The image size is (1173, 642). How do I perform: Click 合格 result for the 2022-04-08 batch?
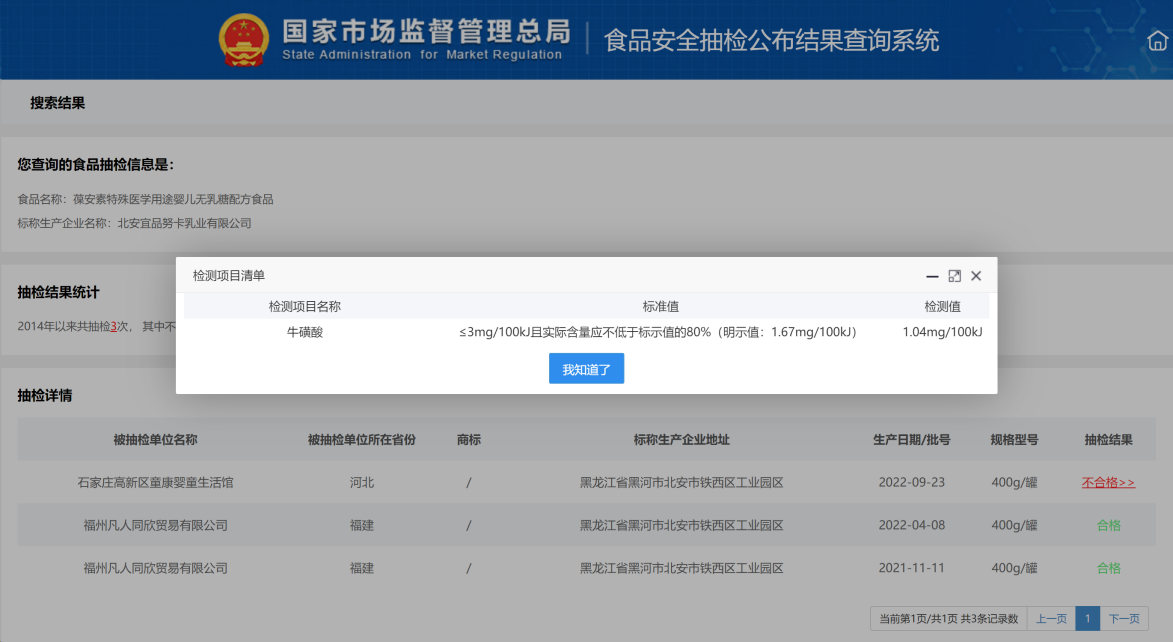1108,525
